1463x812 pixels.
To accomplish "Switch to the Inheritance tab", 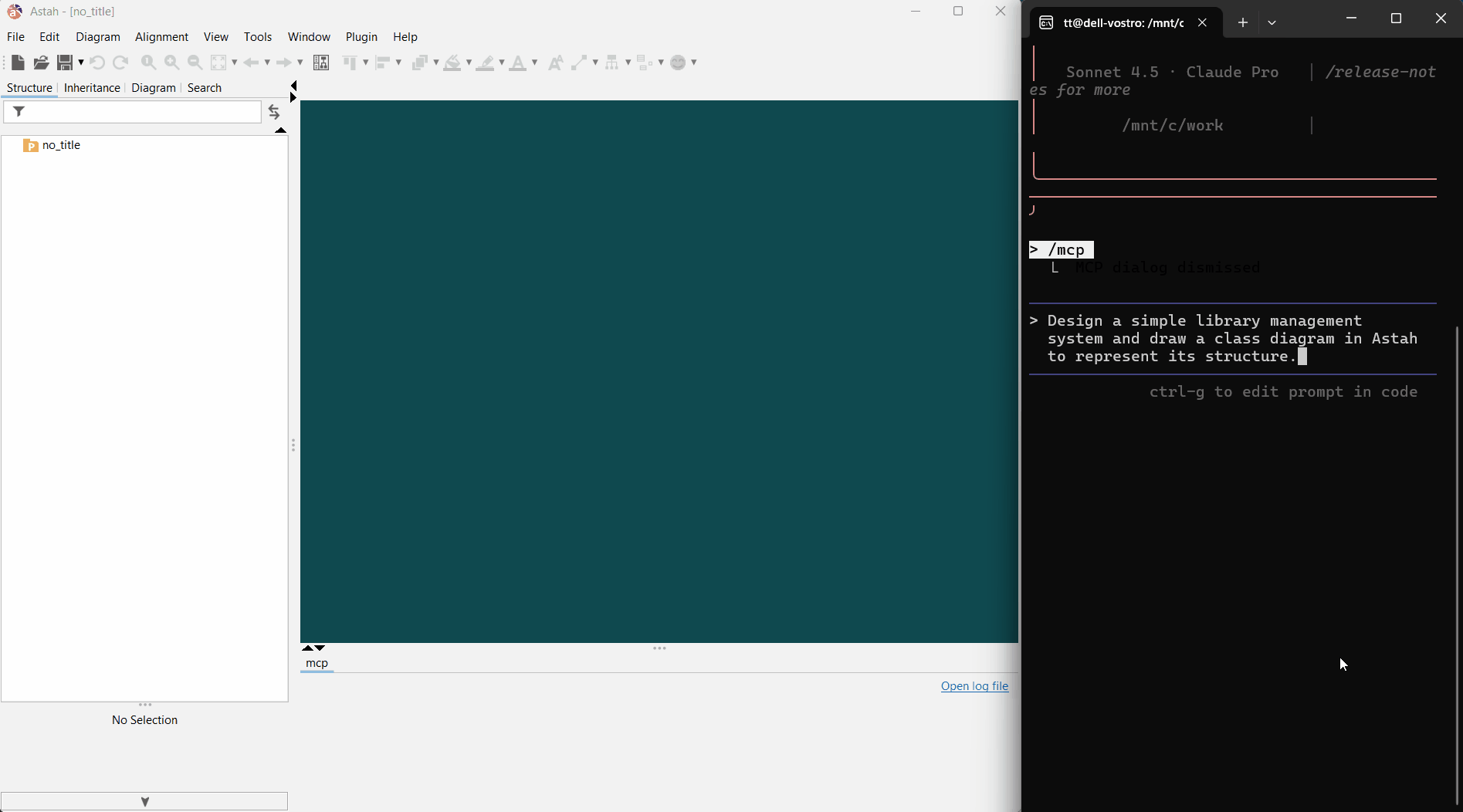I will (92, 88).
